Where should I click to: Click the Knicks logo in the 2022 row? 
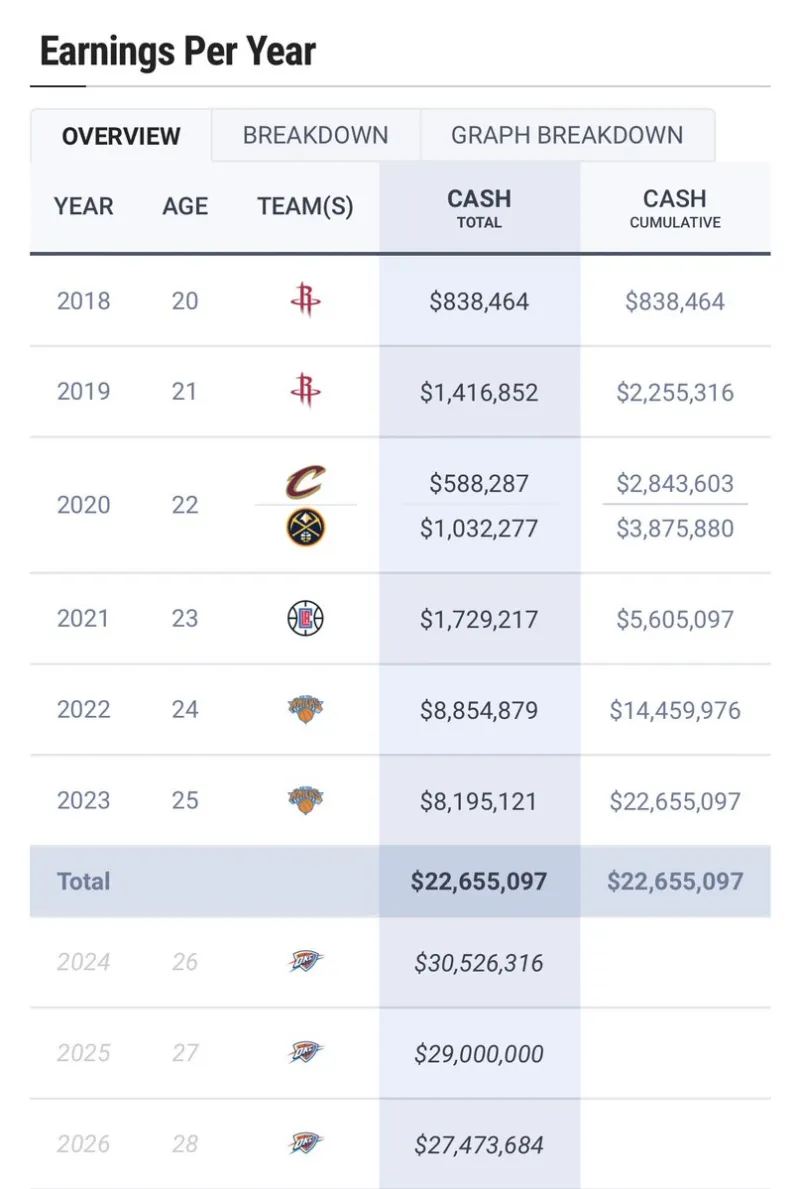(x=306, y=708)
